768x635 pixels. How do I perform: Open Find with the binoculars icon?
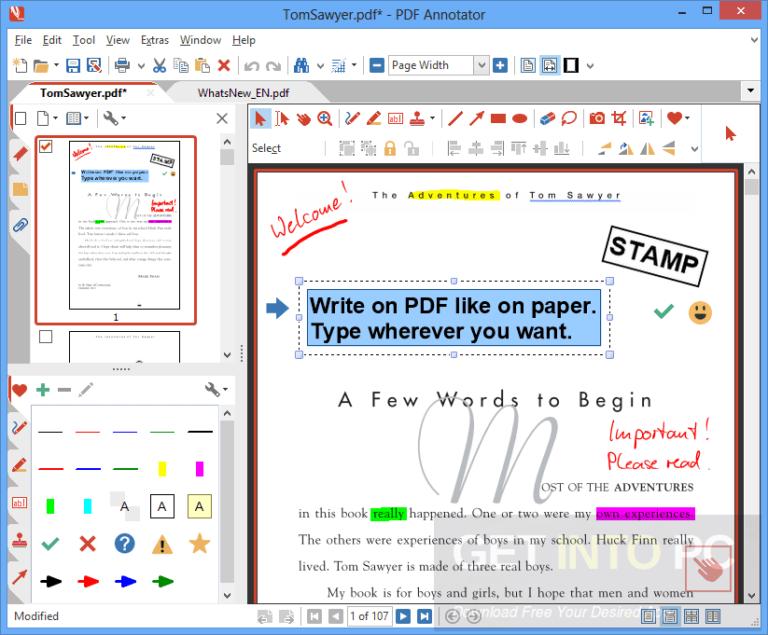coord(301,65)
